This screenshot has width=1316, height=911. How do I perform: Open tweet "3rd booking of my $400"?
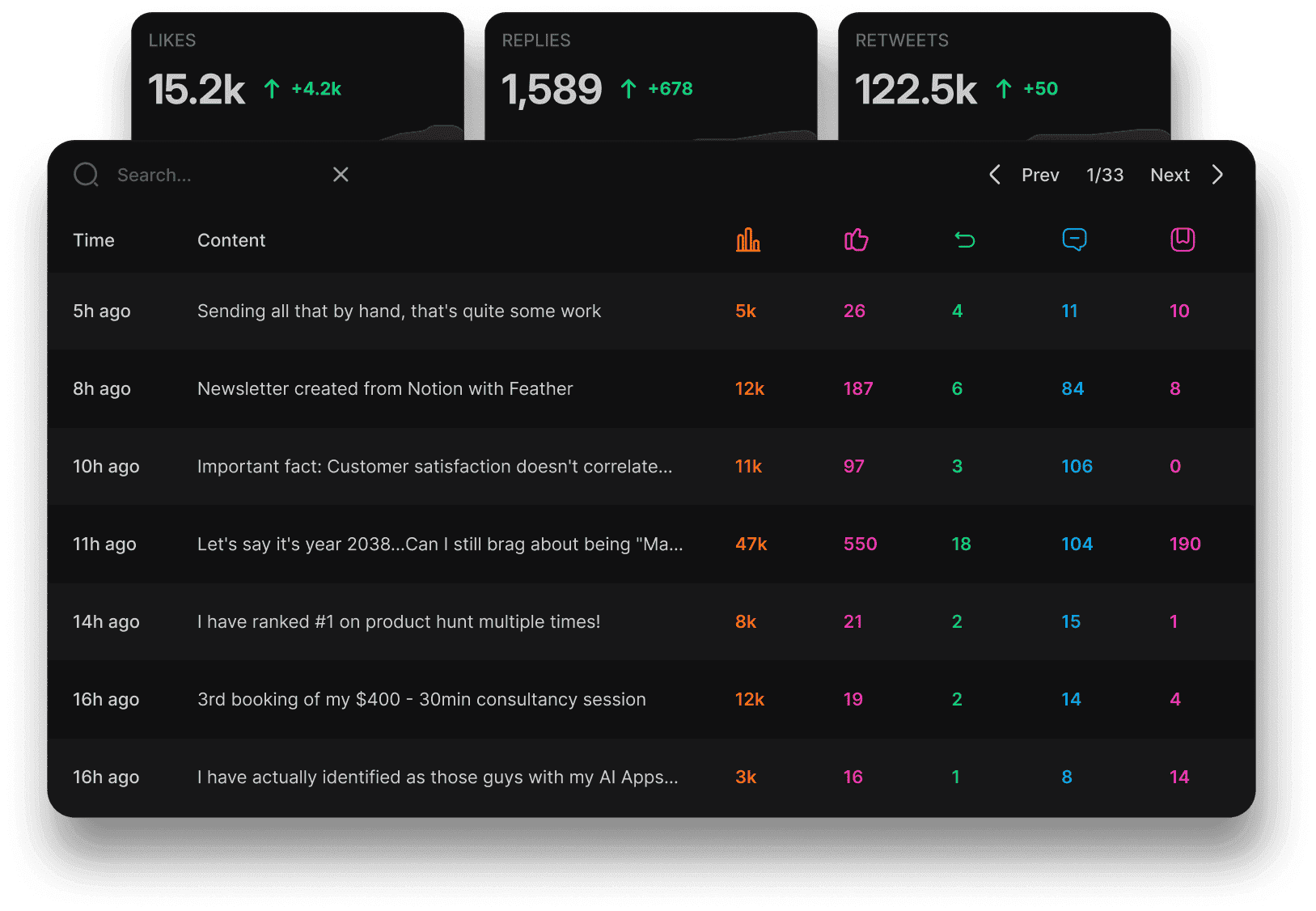[x=421, y=700]
